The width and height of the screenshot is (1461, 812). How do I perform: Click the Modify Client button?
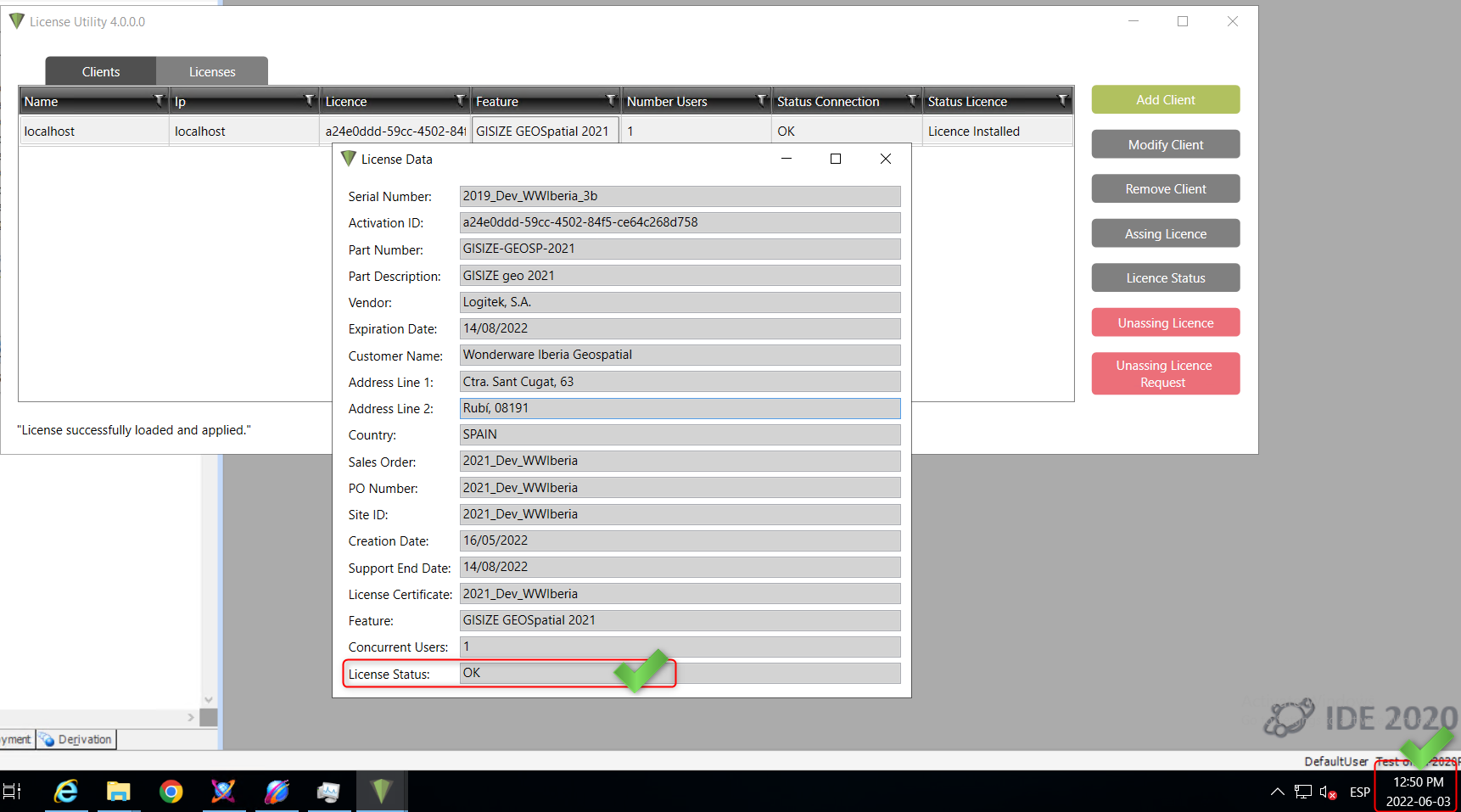point(1166,144)
